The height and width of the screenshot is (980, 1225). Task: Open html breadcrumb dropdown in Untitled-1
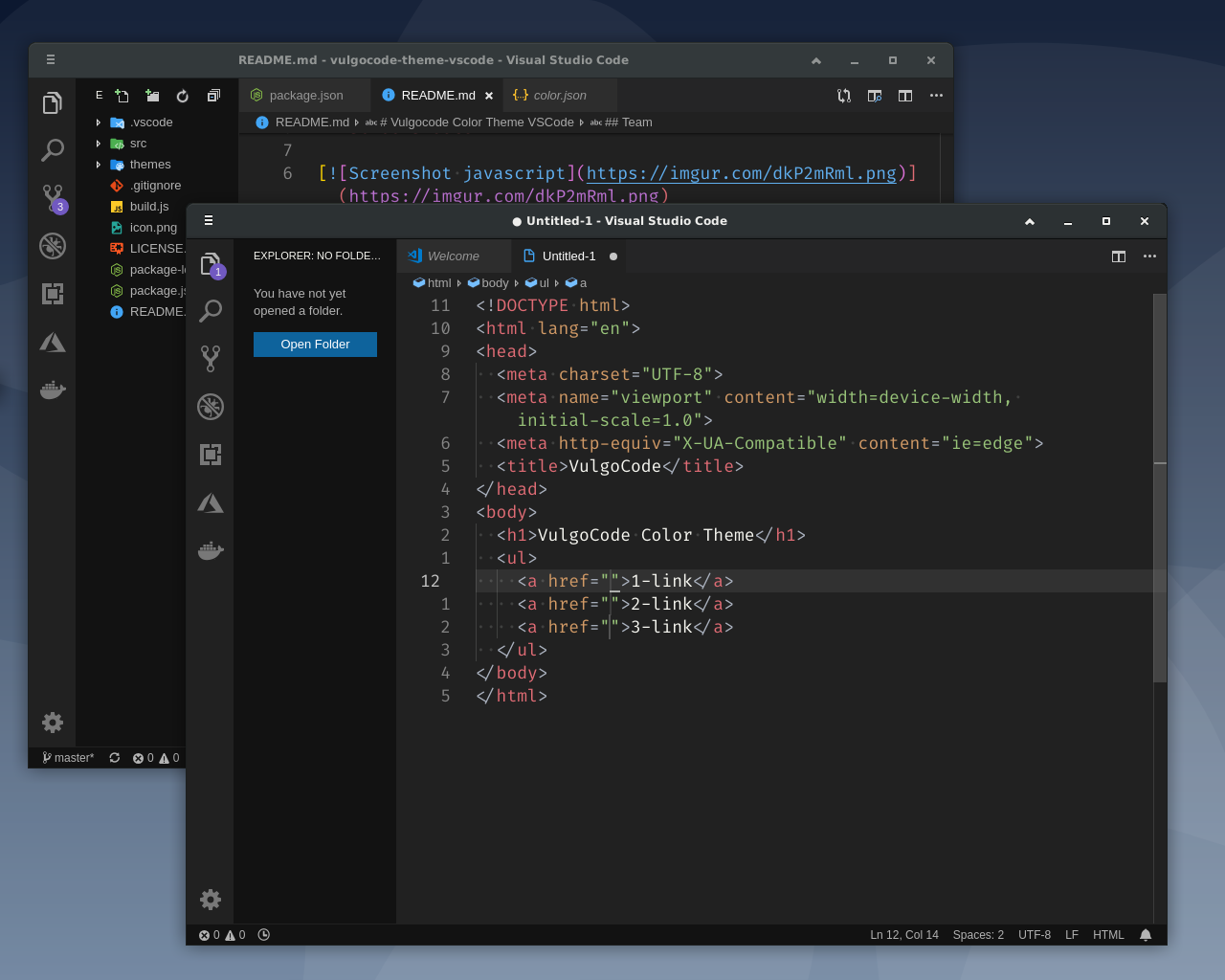433,283
